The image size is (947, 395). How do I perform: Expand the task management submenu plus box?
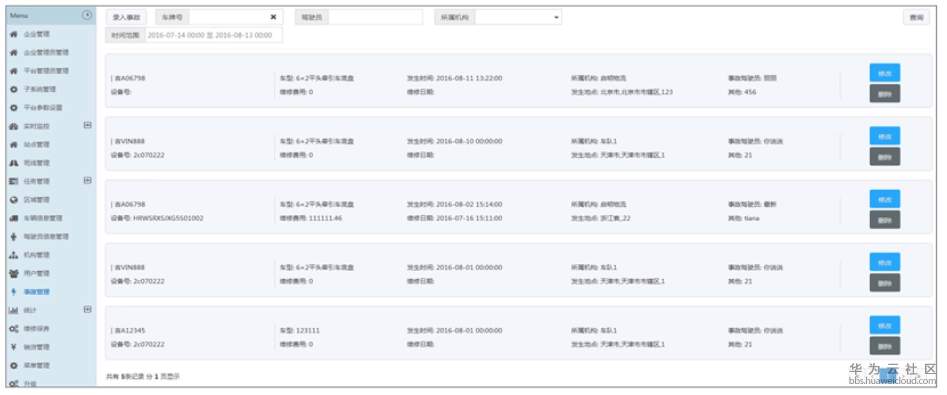coord(88,180)
